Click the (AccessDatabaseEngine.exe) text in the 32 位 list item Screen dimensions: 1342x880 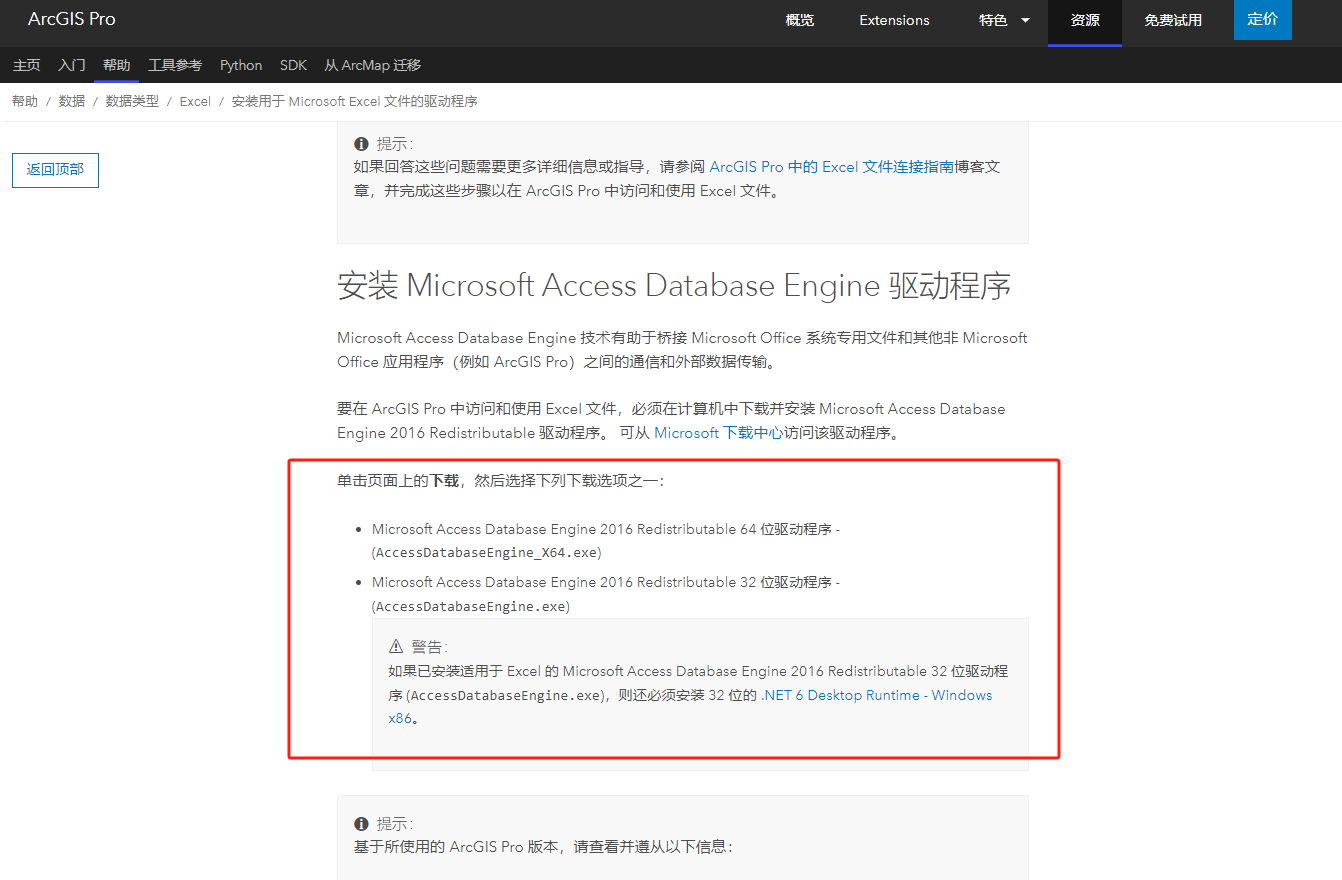click(470, 607)
